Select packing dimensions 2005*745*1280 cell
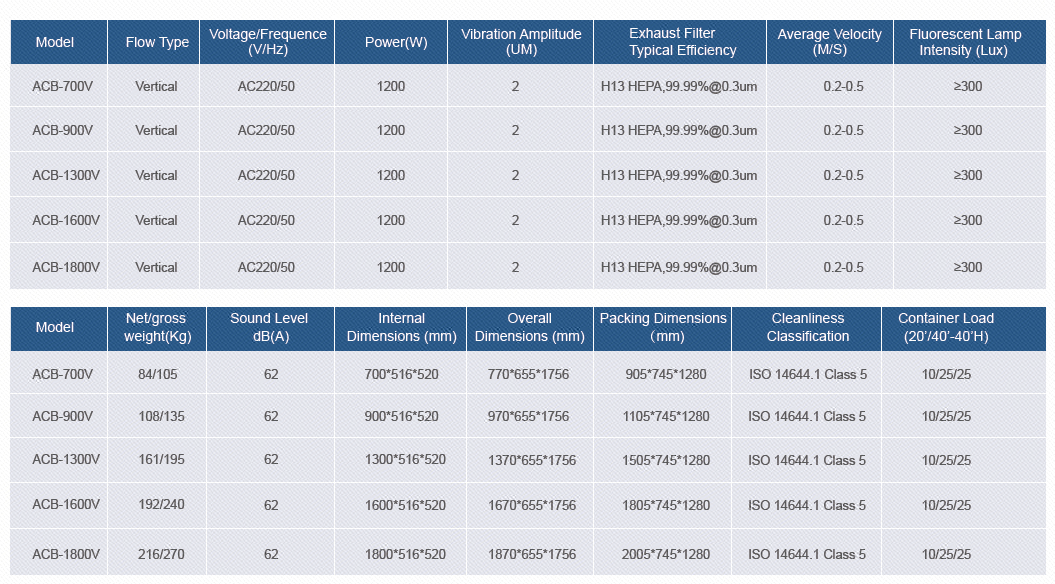1055x584 pixels. point(666,554)
